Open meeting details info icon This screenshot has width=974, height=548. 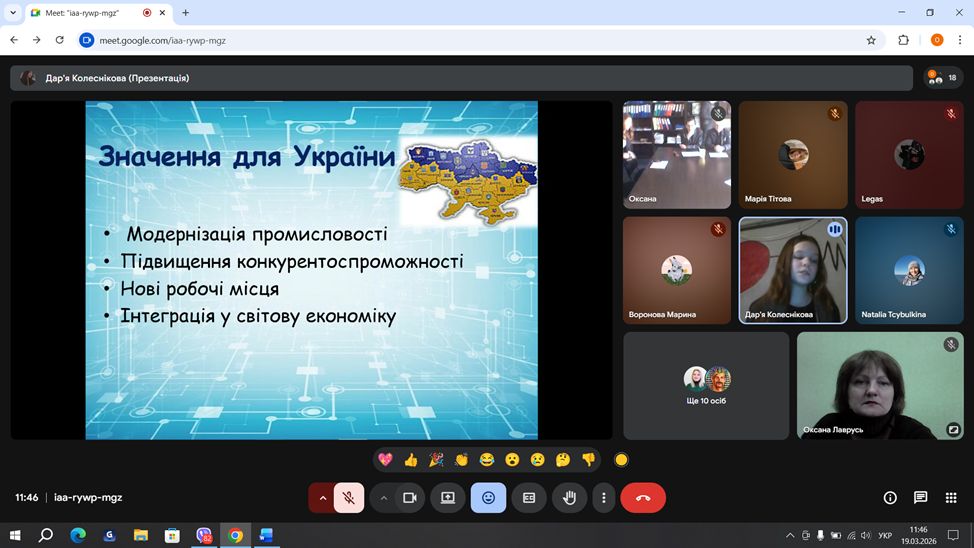(890, 497)
